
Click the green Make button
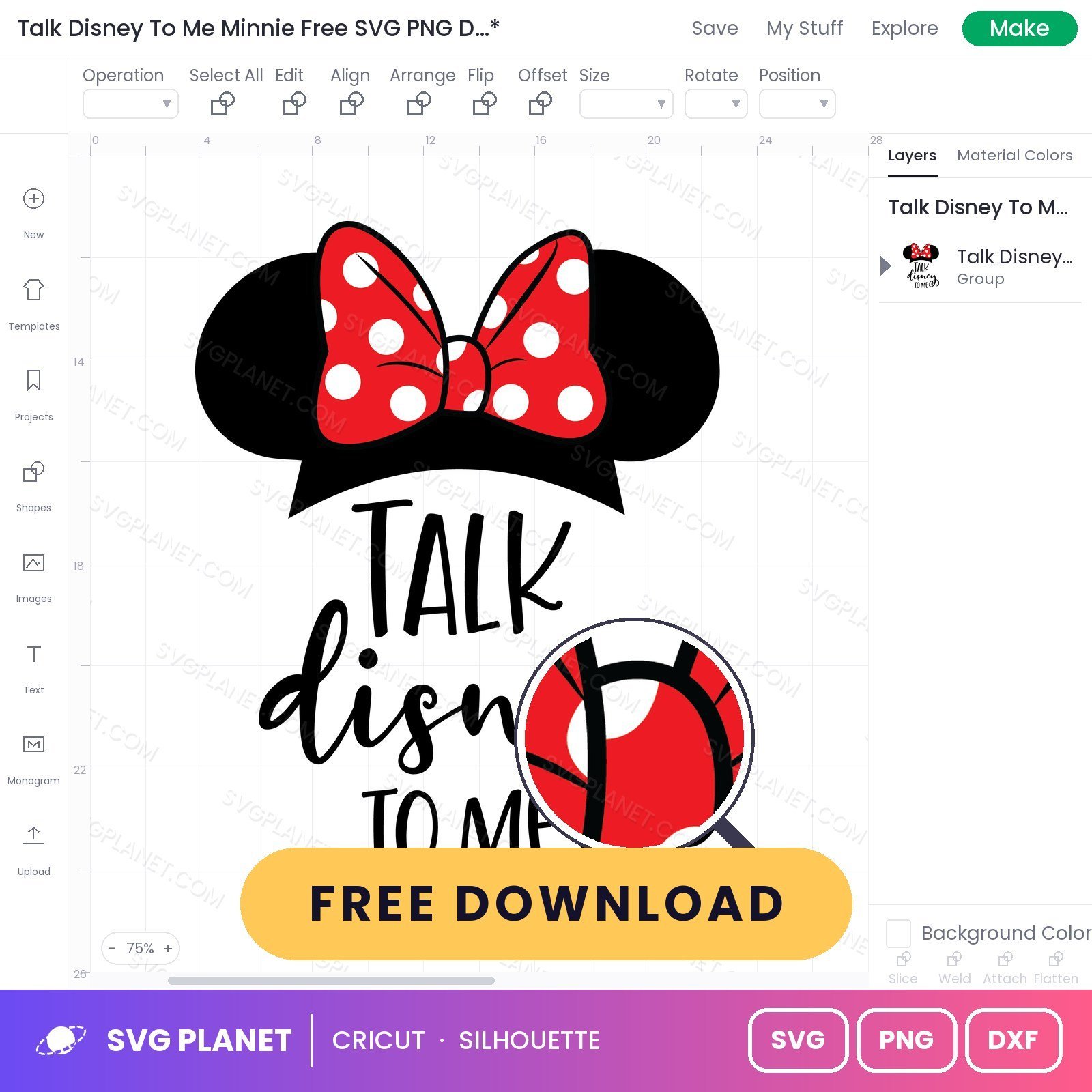pyautogui.click(x=1020, y=29)
